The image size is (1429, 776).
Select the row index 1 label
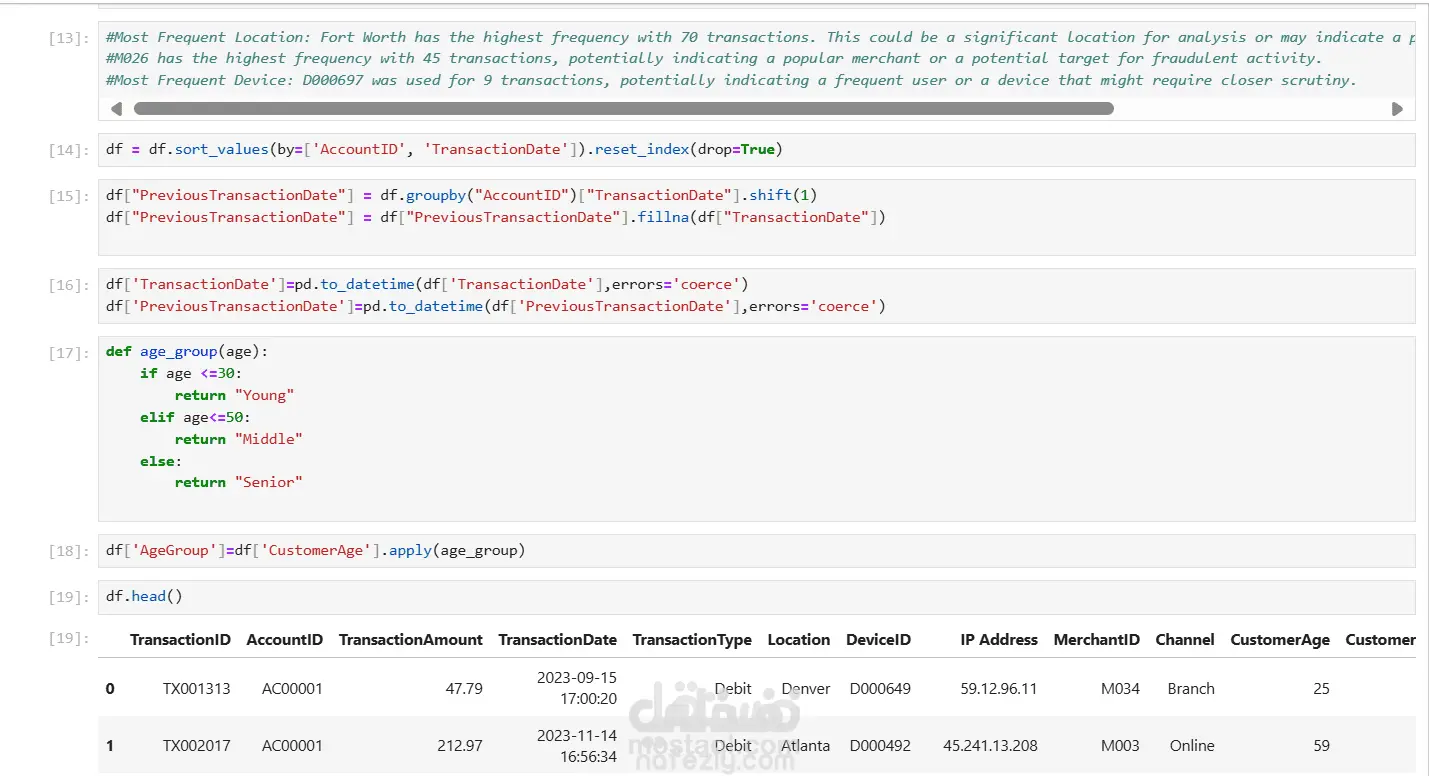click(x=110, y=746)
